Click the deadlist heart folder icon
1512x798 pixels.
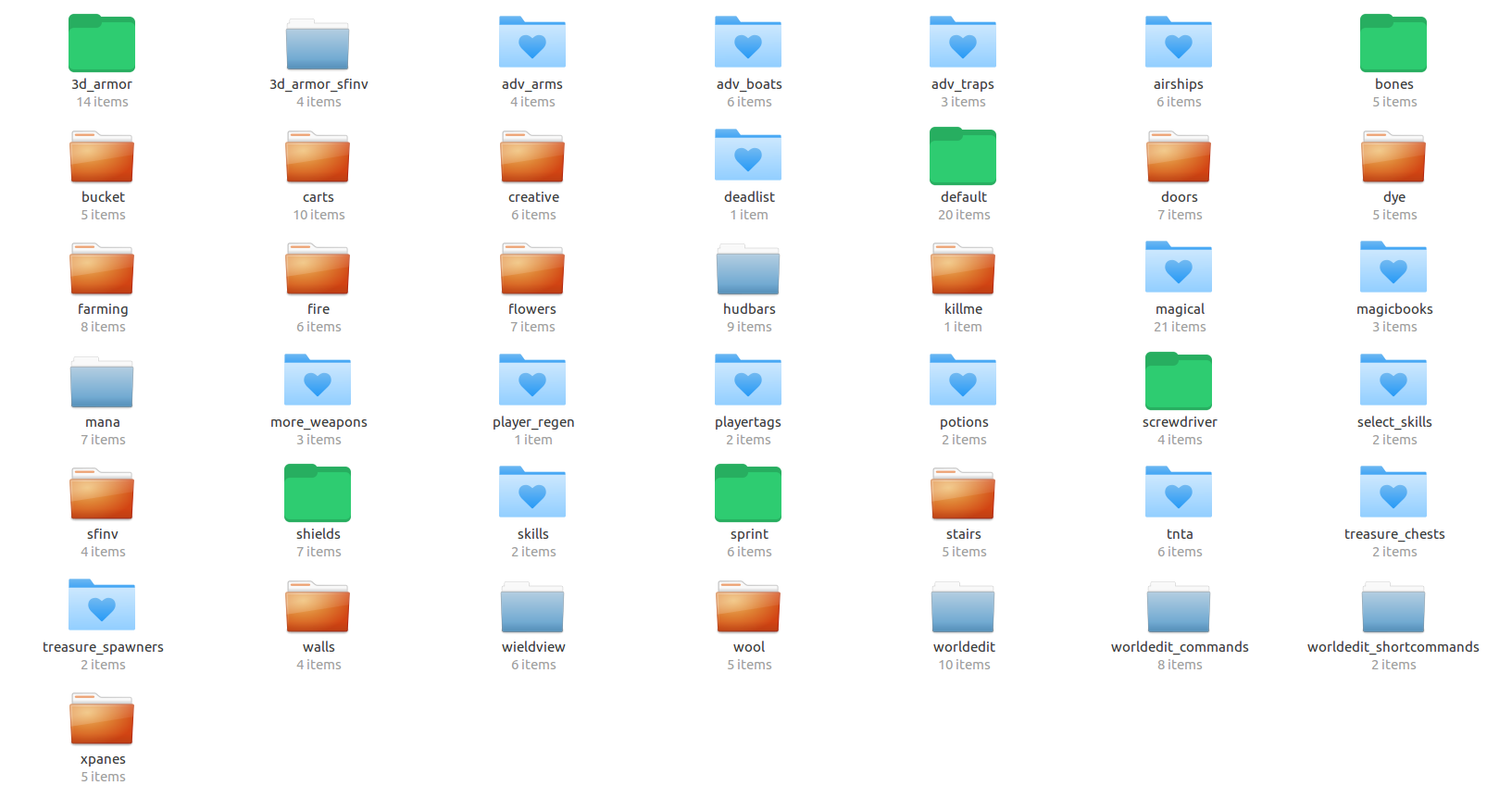click(x=748, y=155)
